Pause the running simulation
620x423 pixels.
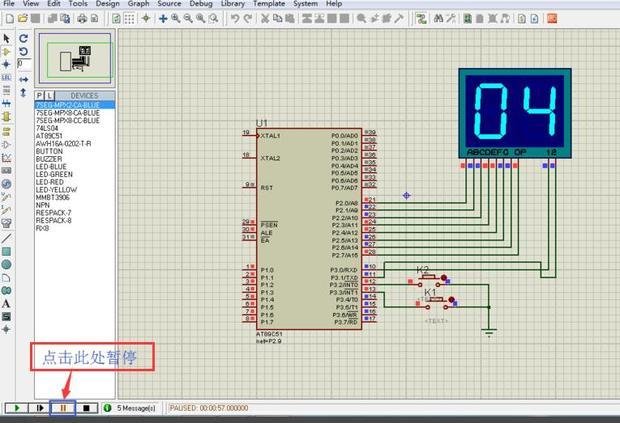(x=63, y=408)
